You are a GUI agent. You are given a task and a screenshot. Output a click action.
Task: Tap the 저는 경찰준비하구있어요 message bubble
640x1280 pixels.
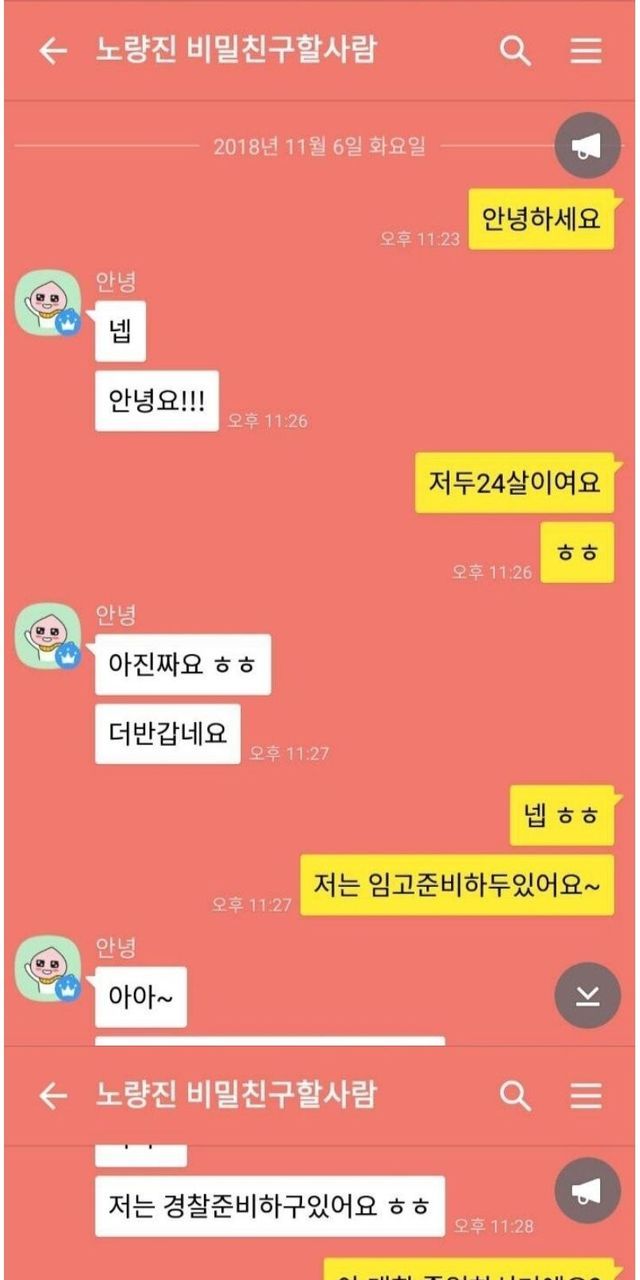pyautogui.click(x=270, y=1206)
